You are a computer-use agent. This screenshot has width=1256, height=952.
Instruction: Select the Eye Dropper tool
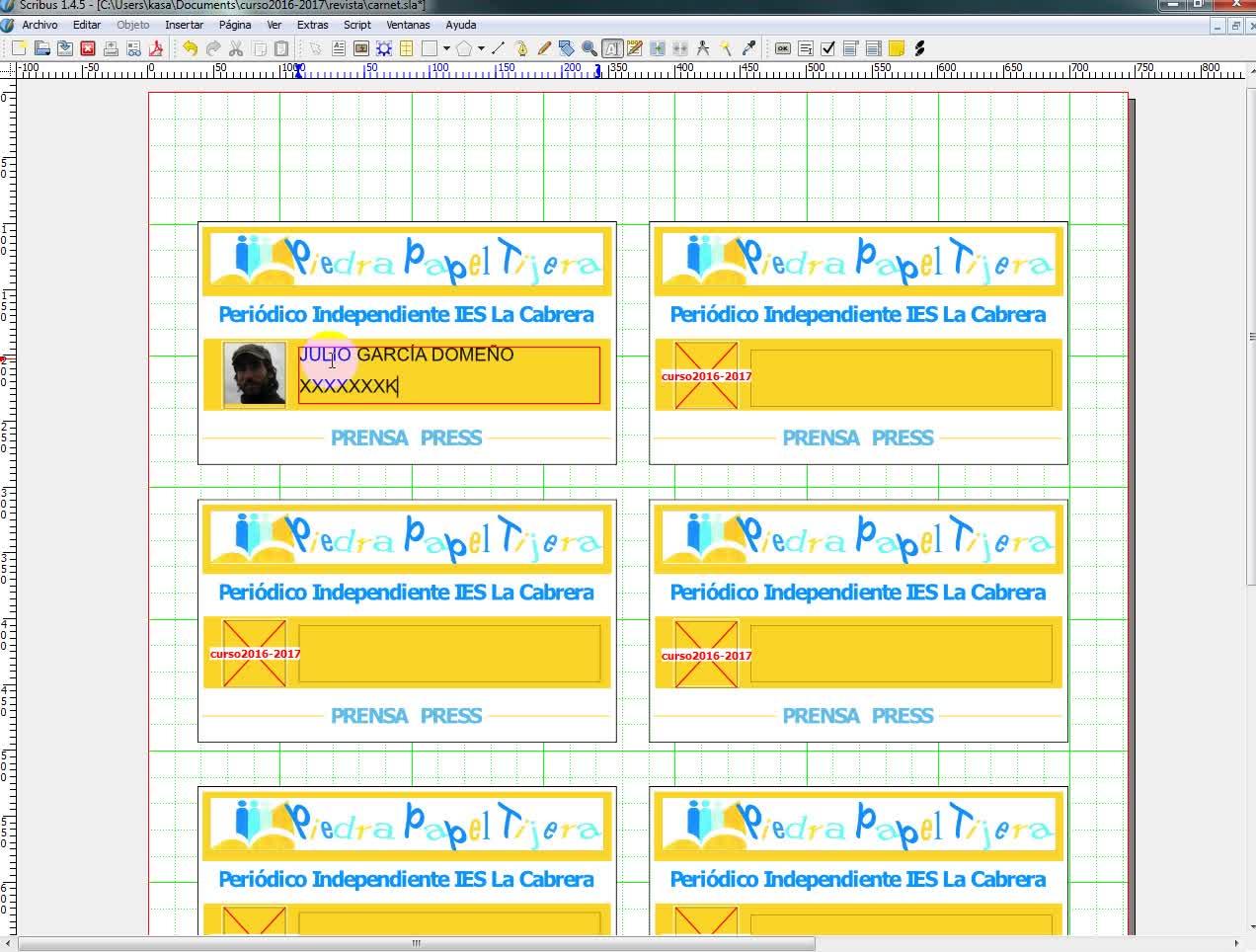click(748, 48)
